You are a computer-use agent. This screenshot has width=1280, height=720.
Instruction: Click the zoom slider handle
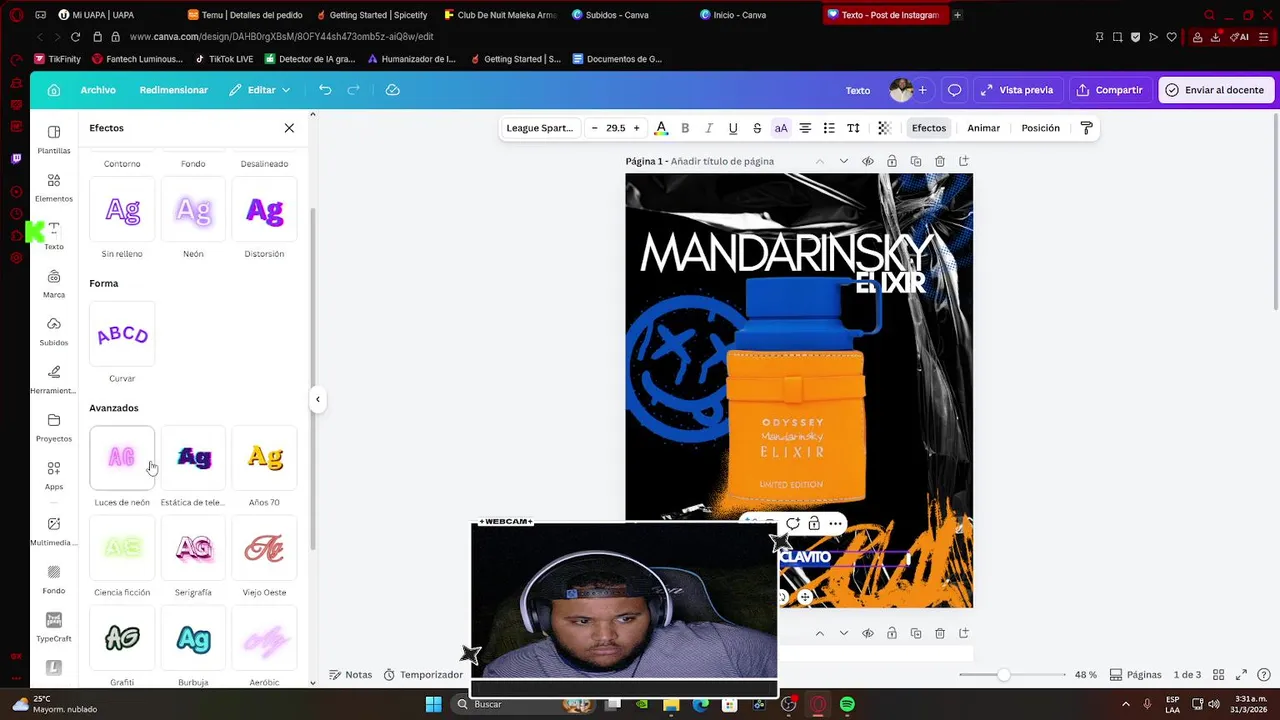click(x=1003, y=675)
